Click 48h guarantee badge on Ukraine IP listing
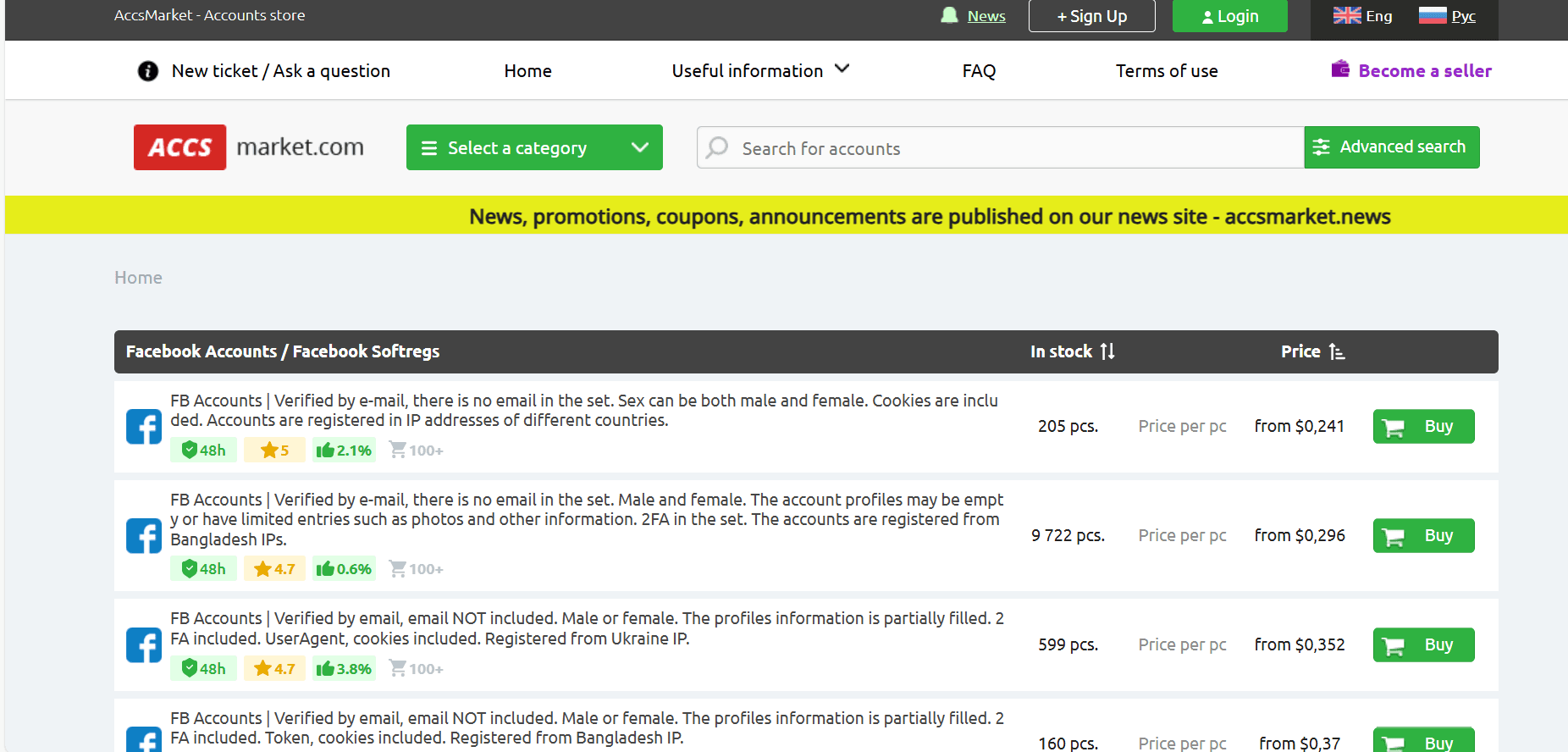 point(204,669)
